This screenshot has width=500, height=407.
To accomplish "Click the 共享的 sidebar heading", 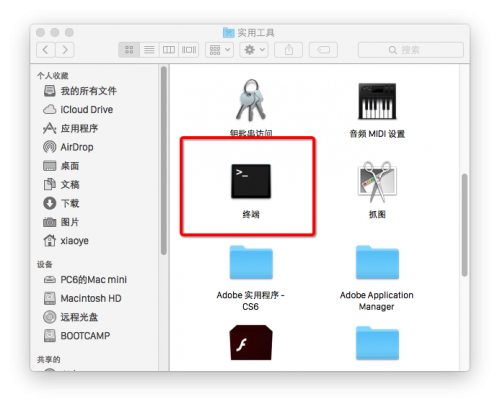I will [49, 359].
